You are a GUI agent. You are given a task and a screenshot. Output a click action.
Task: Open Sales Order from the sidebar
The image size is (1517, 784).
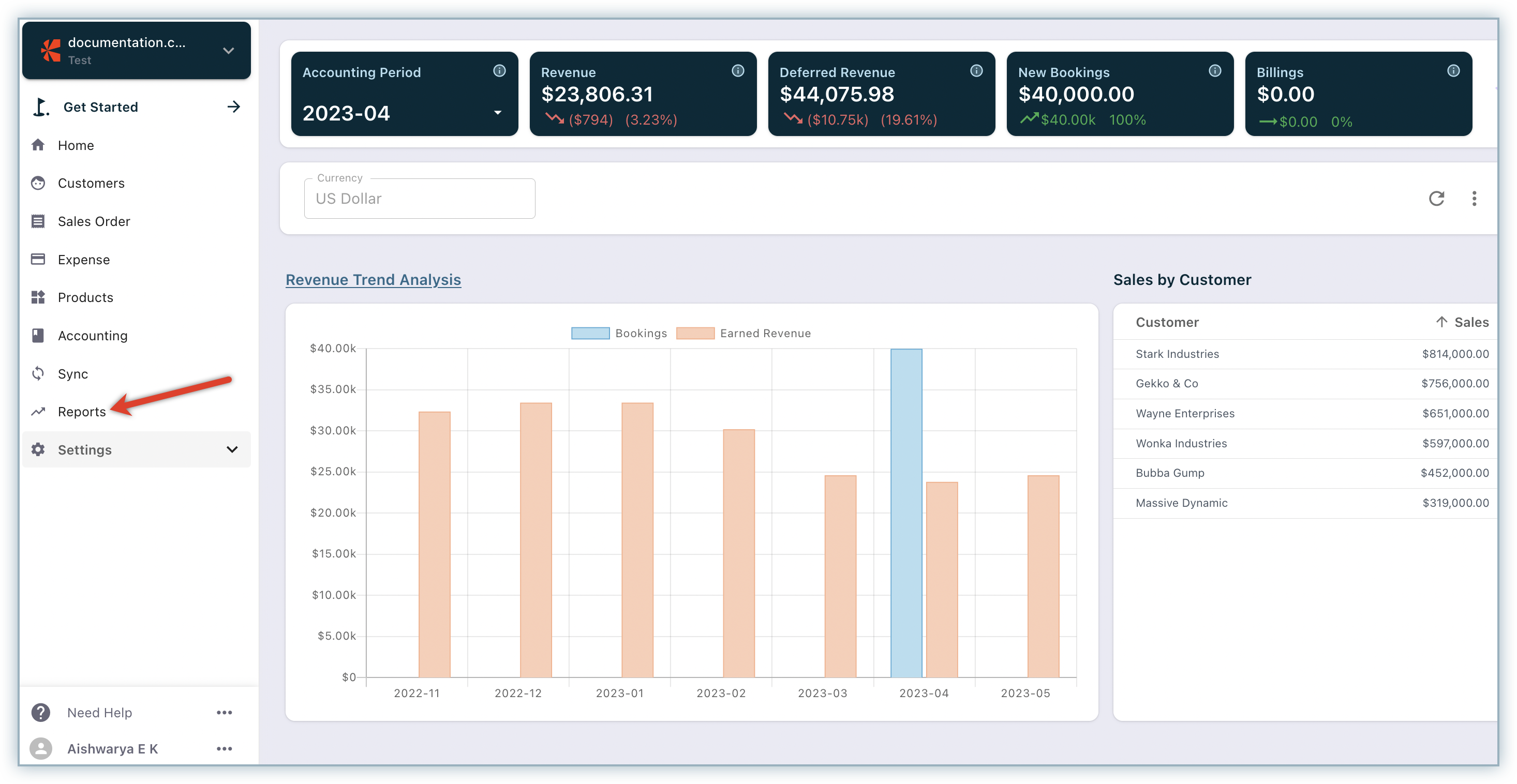click(93, 222)
